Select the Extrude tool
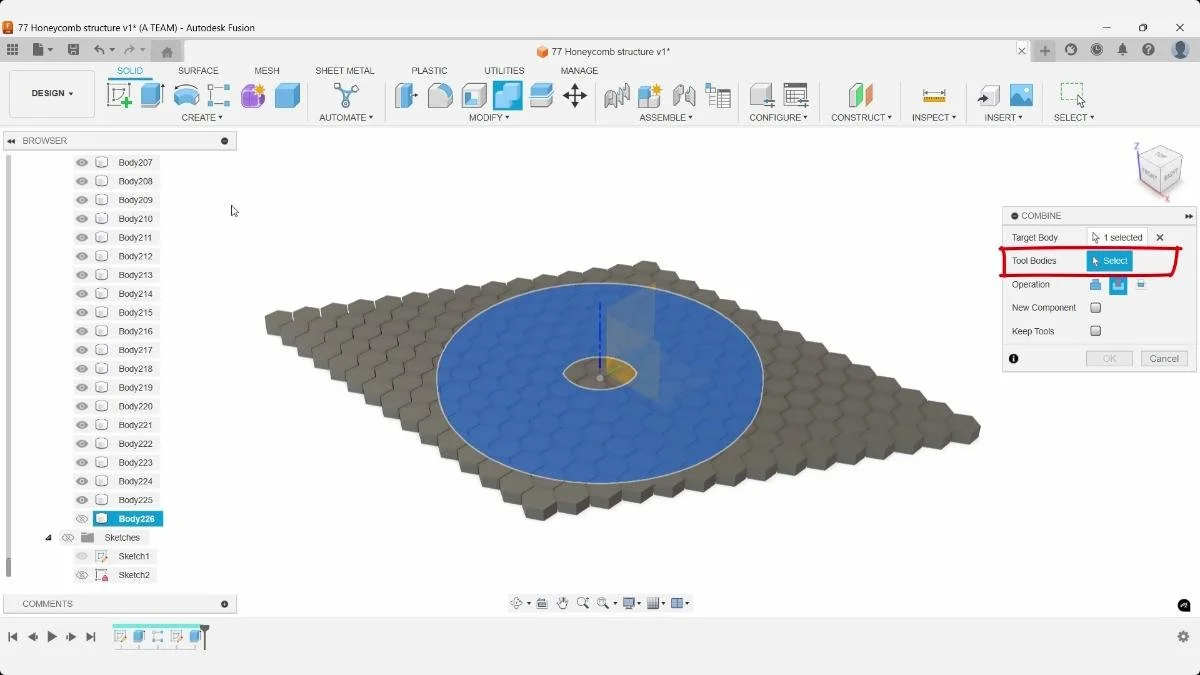This screenshot has width=1200, height=675. 152,95
